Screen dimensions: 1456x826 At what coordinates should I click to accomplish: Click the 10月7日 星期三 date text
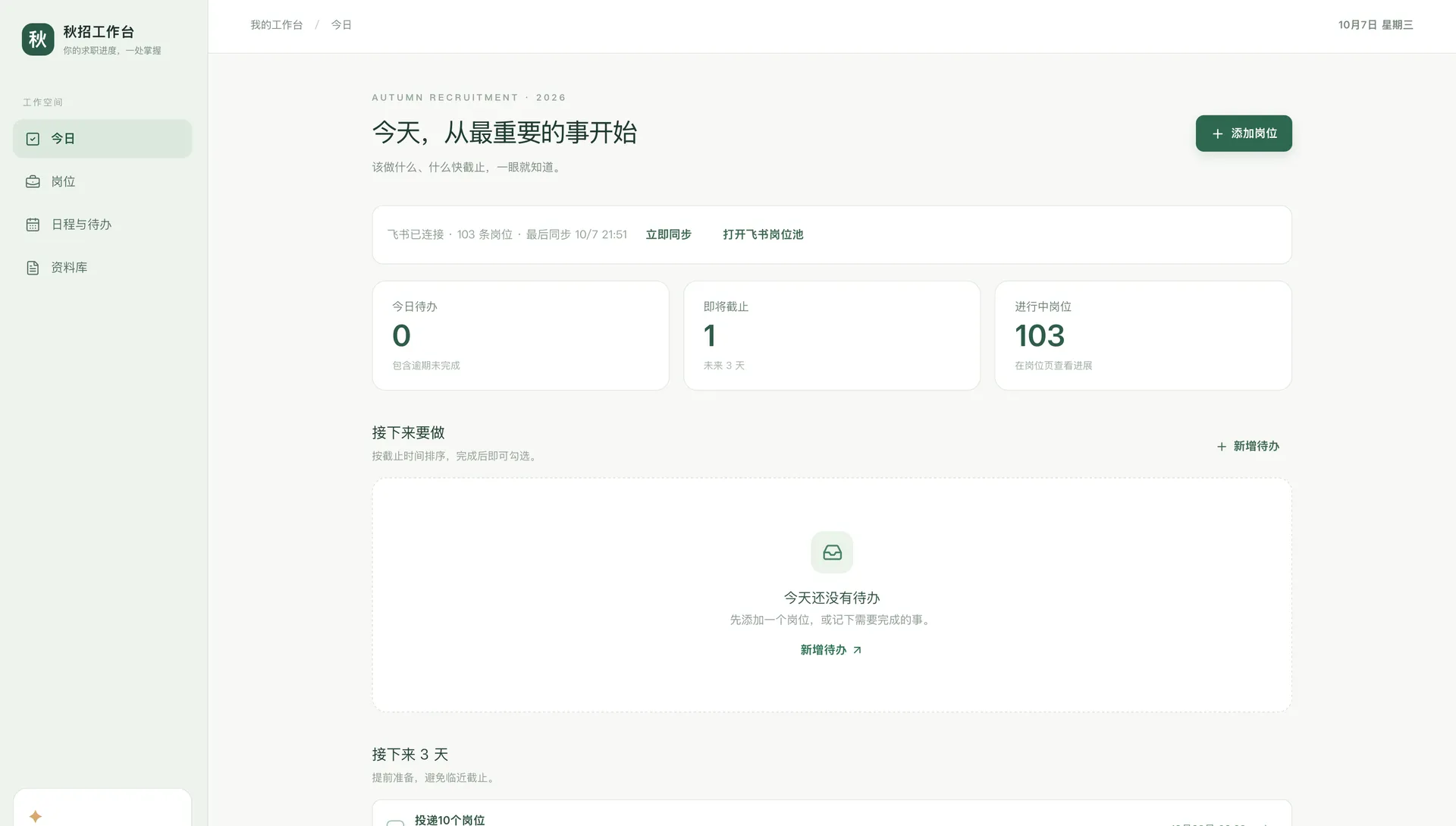(x=1376, y=25)
